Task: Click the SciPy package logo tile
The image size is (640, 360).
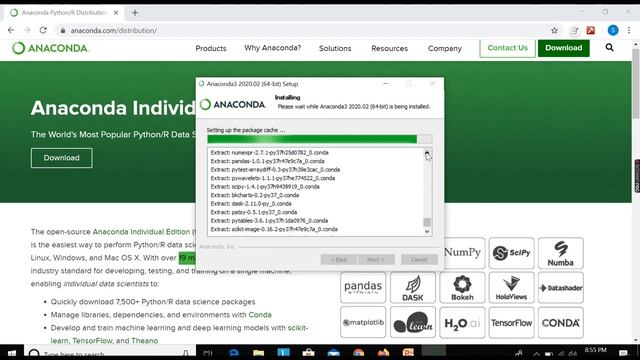Action: click(511, 253)
